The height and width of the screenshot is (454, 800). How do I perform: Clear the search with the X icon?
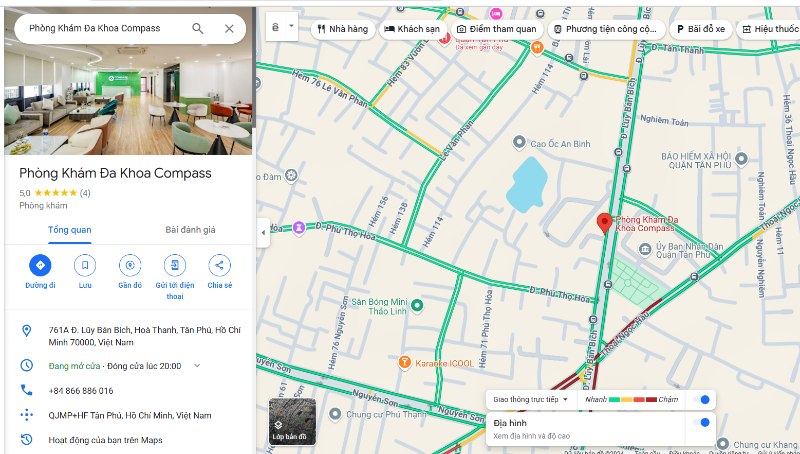(229, 29)
